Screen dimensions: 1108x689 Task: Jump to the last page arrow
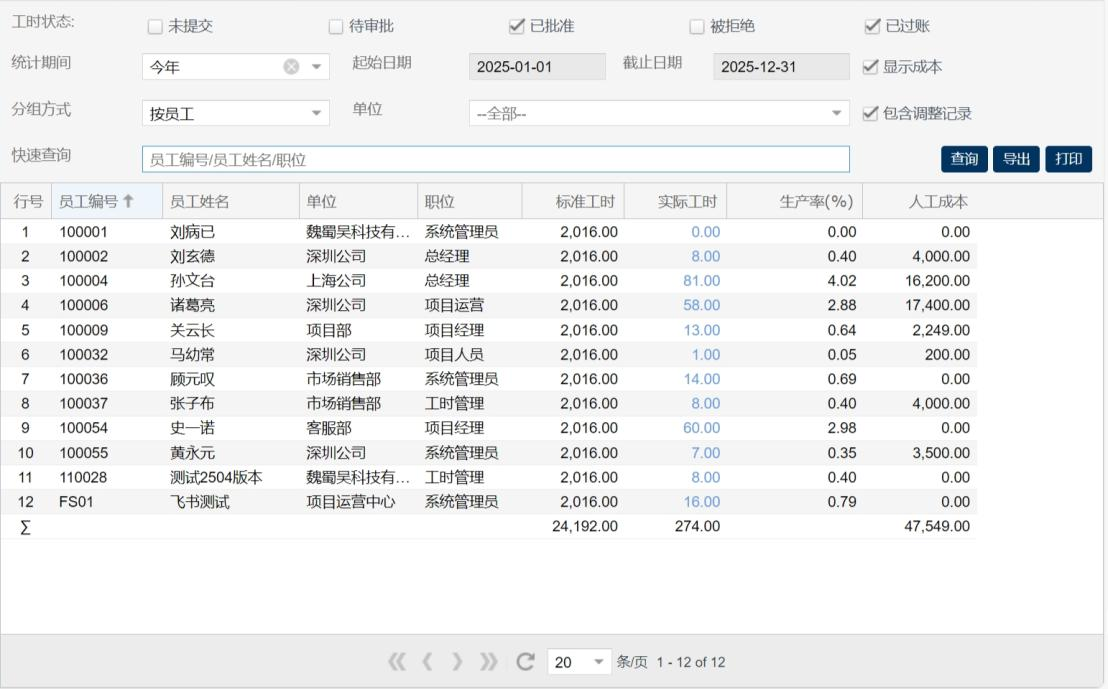[489, 662]
